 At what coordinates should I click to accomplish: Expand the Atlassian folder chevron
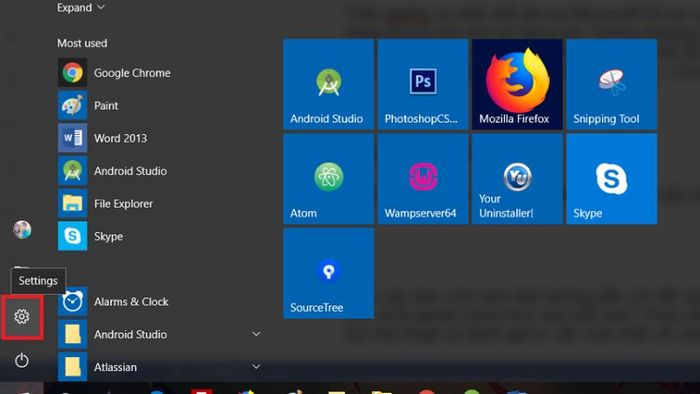(x=256, y=366)
